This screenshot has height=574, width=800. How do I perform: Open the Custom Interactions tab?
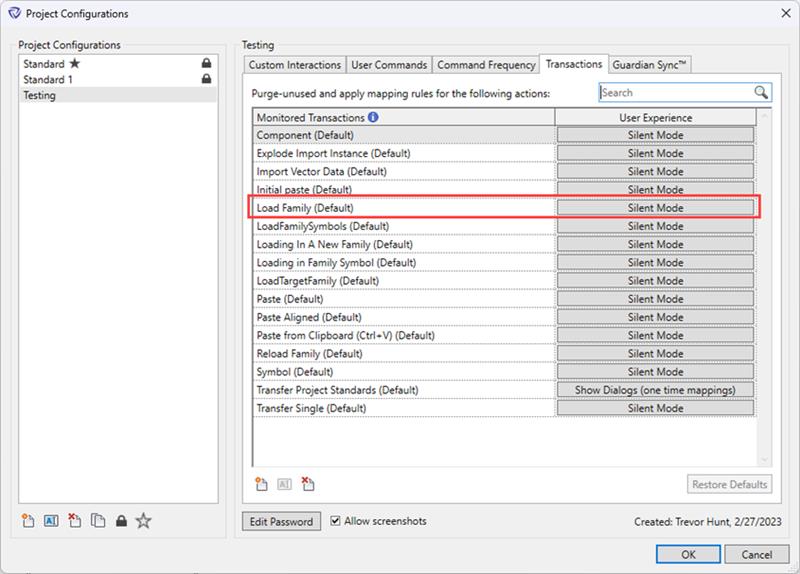[295, 65]
